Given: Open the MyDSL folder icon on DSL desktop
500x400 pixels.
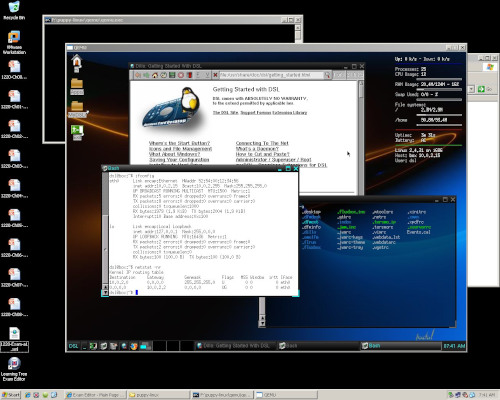Looking at the screenshot, I should [77, 109].
